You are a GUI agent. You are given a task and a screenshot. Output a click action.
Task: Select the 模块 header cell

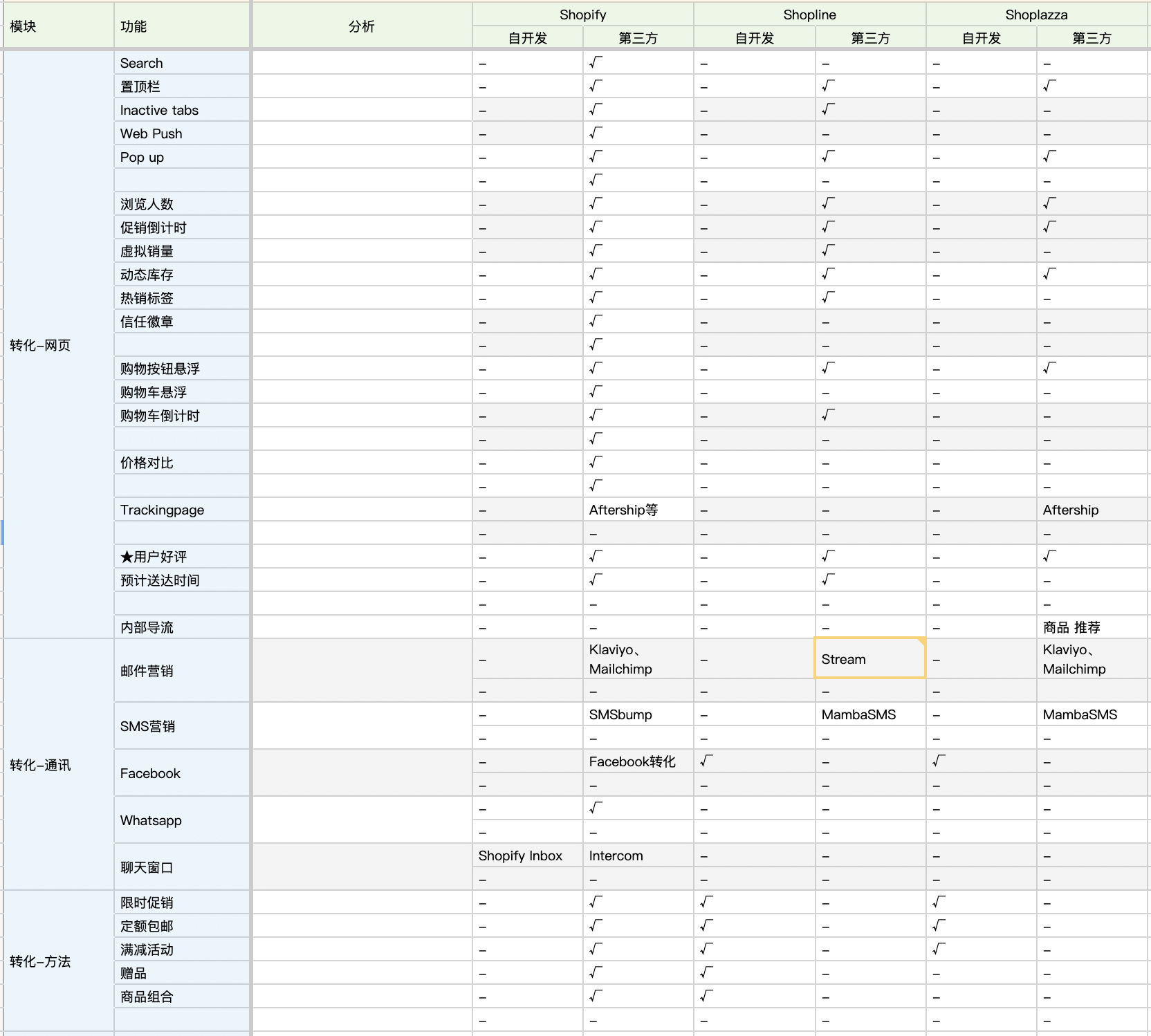tap(58, 26)
